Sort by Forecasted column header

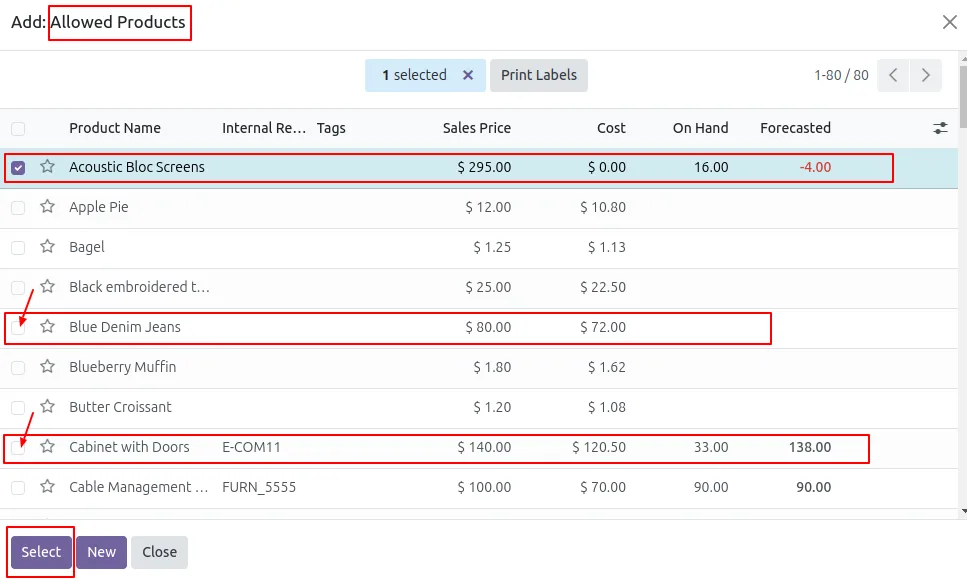coord(796,128)
